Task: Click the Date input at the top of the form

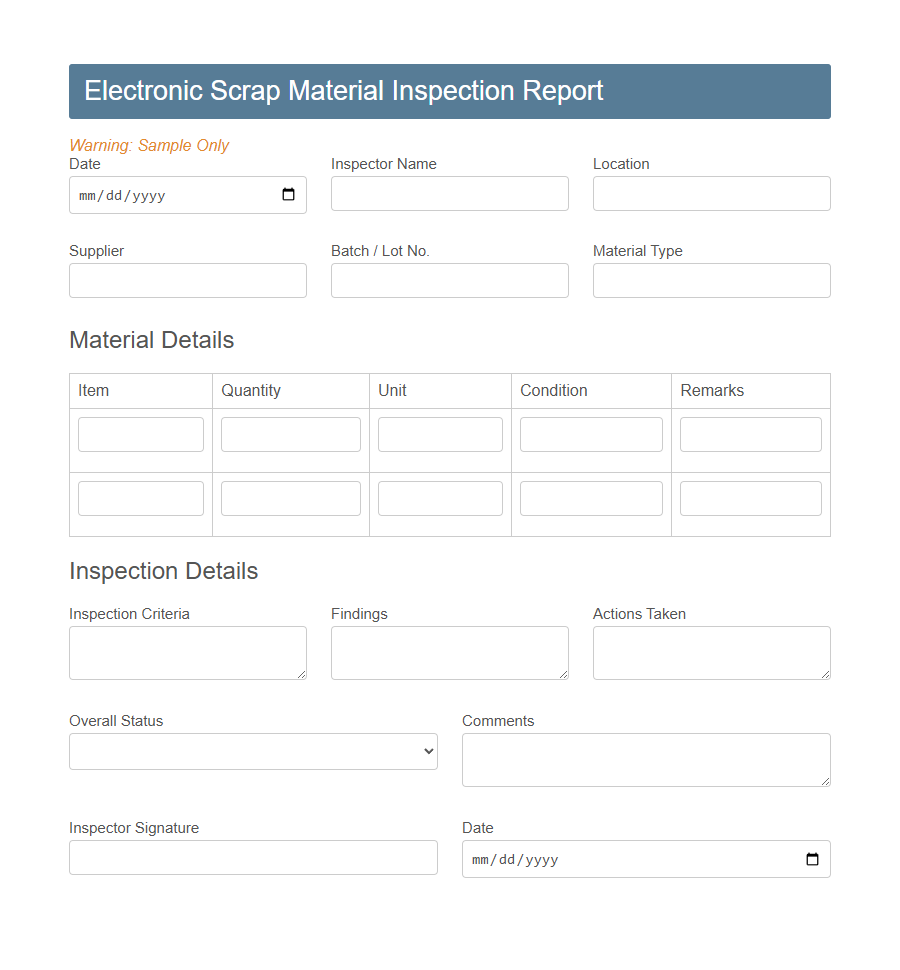Action: [x=150, y=195]
